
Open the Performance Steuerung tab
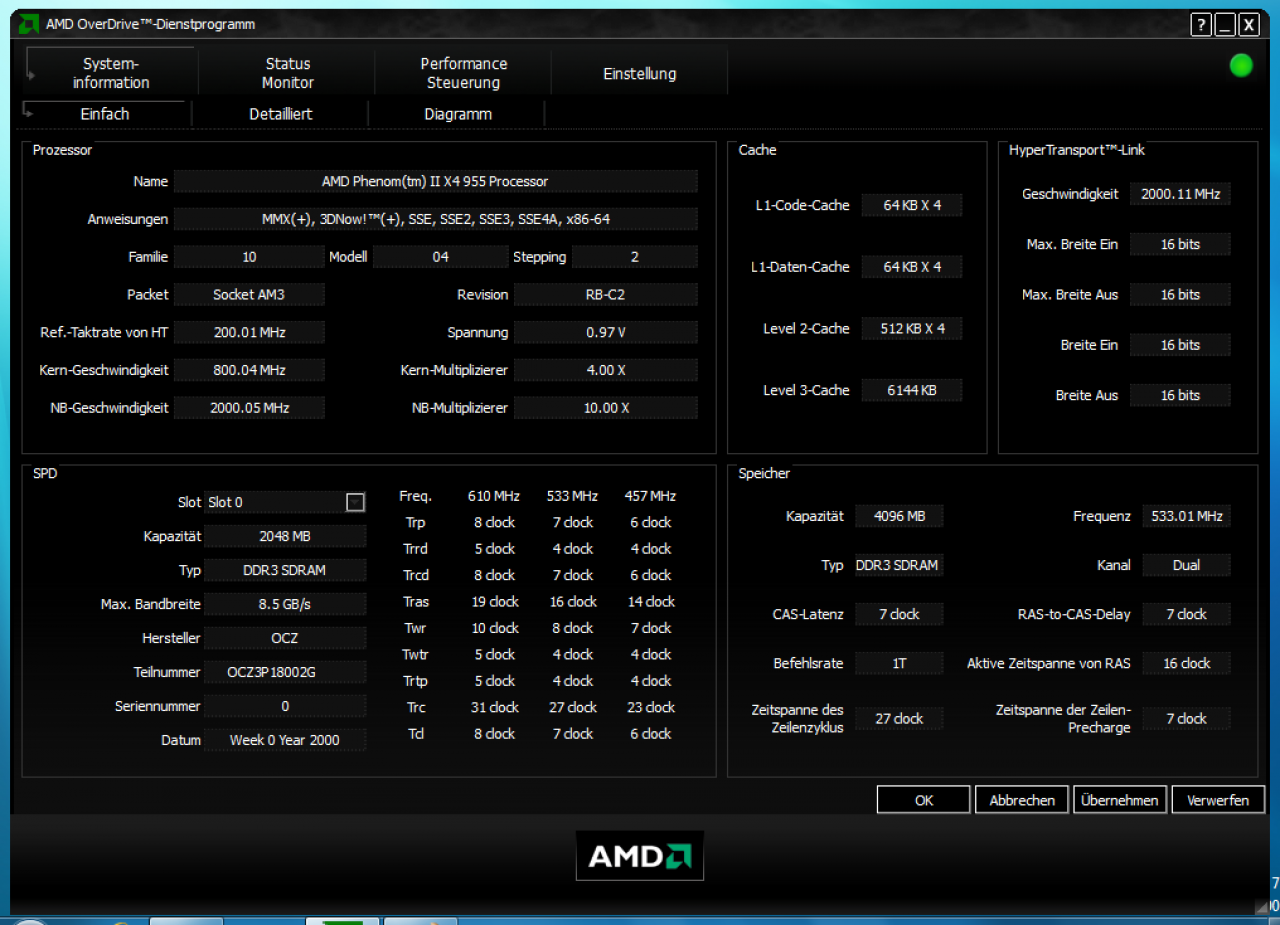(463, 73)
